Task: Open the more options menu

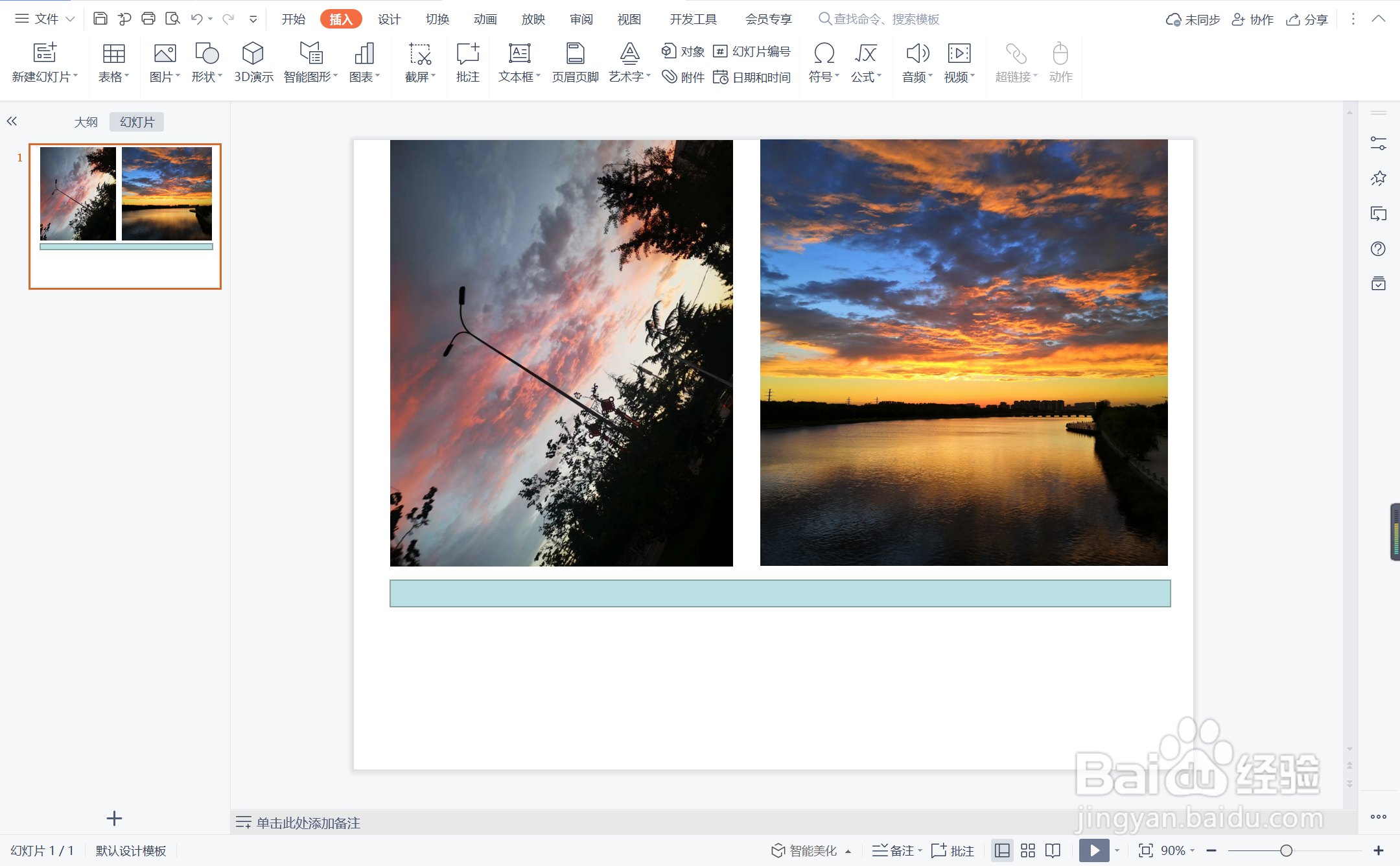Action: click(x=1352, y=19)
